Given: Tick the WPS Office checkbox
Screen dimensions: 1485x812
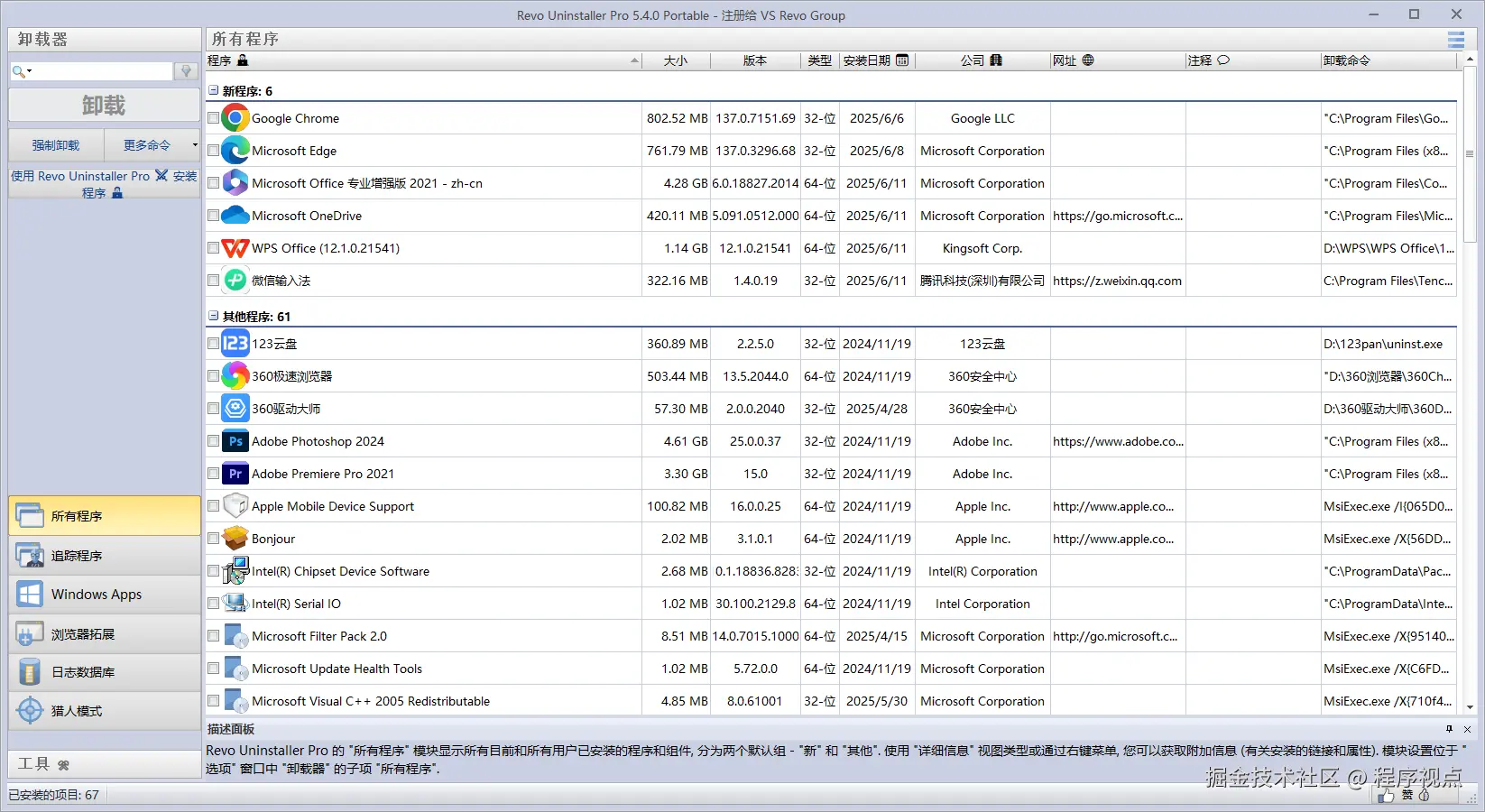Looking at the screenshot, I should [x=214, y=248].
